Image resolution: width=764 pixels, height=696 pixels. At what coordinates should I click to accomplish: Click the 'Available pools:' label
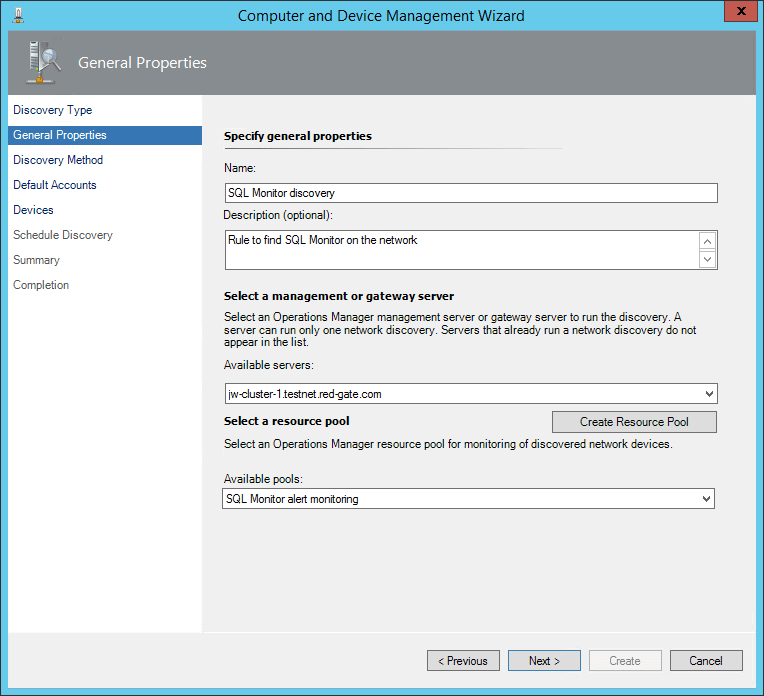263,479
